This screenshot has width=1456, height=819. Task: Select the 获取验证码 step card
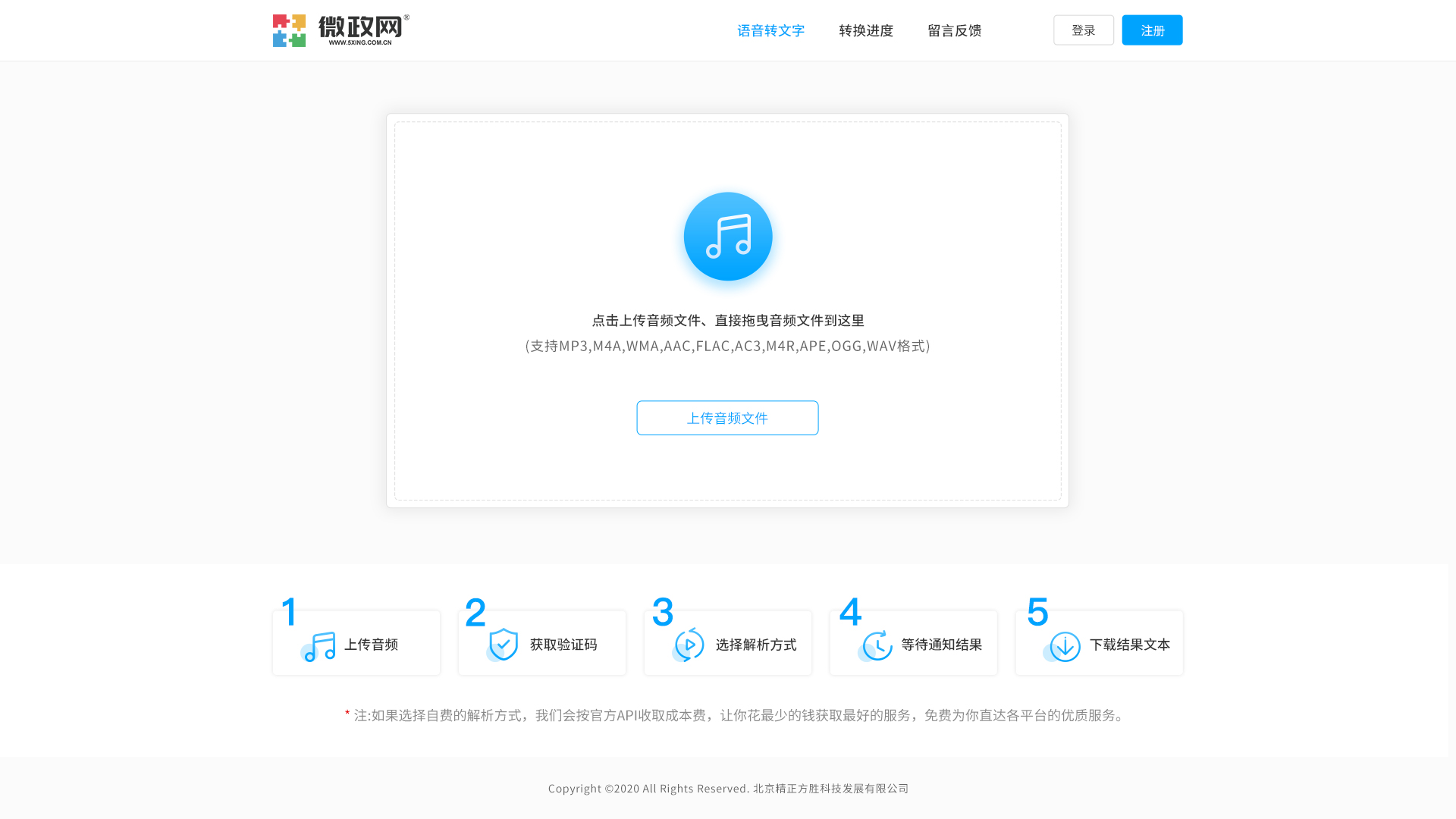(x=541, y=643)
